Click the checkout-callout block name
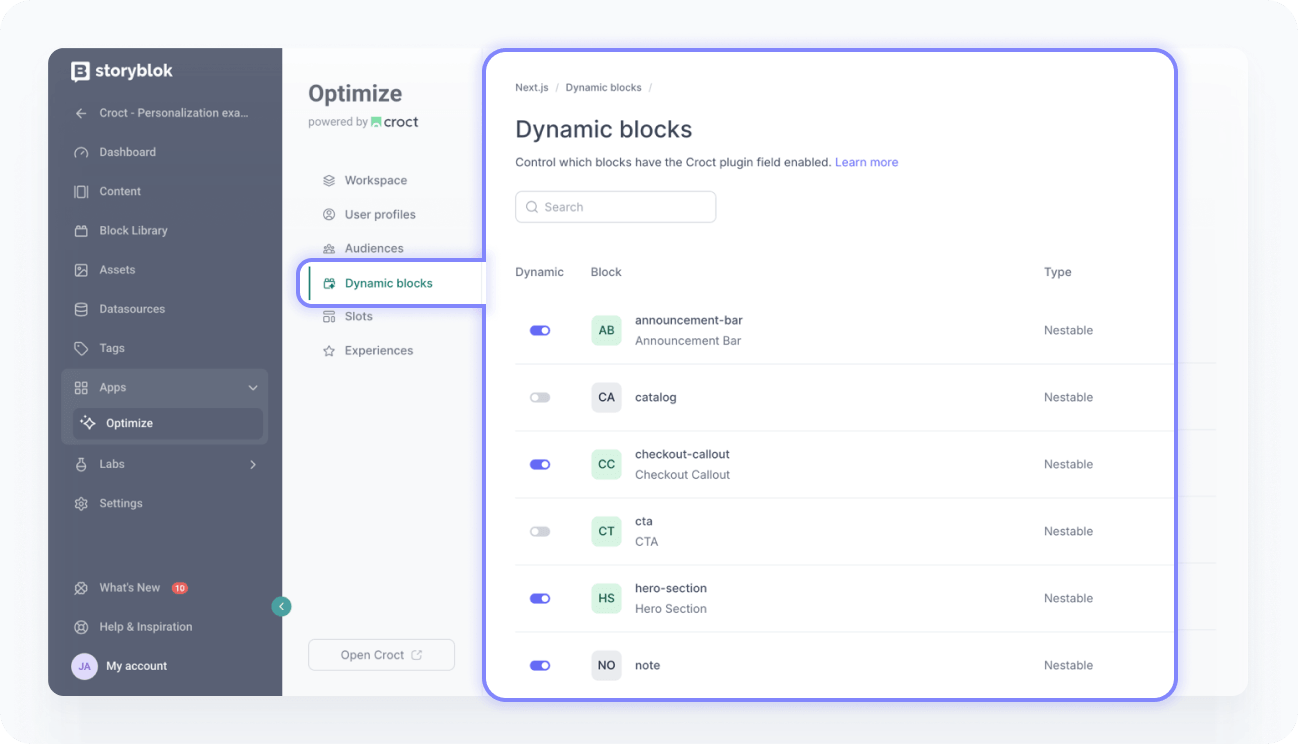 click(683, 454)
